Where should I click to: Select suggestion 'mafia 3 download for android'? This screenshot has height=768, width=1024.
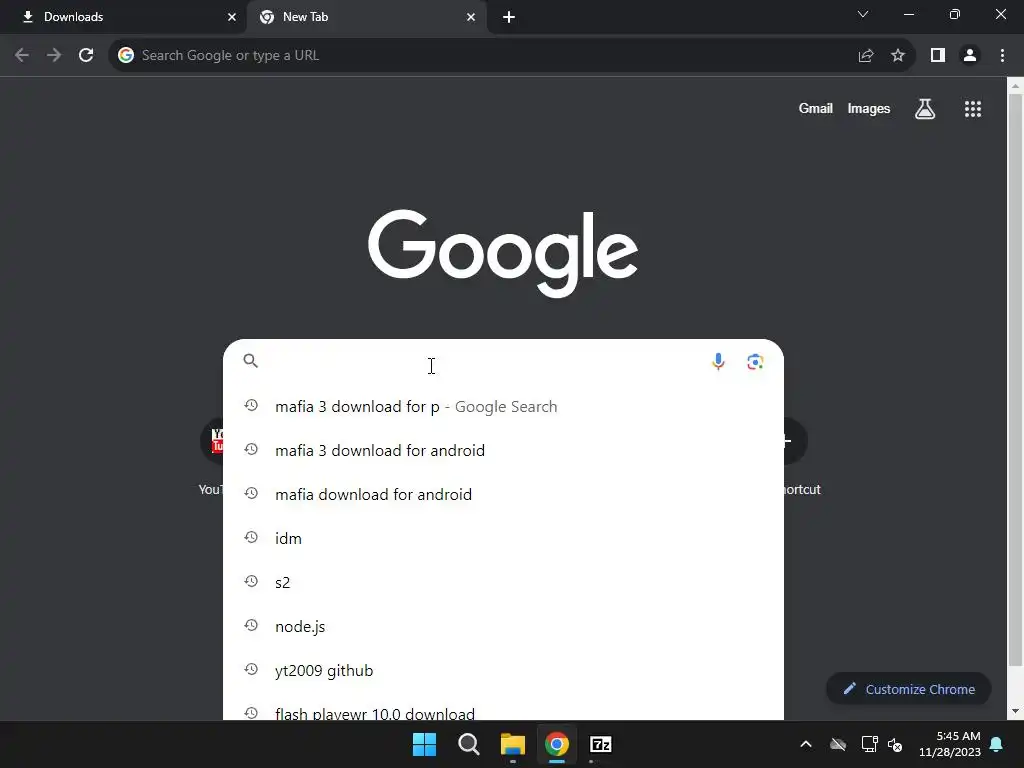point(503,451)
